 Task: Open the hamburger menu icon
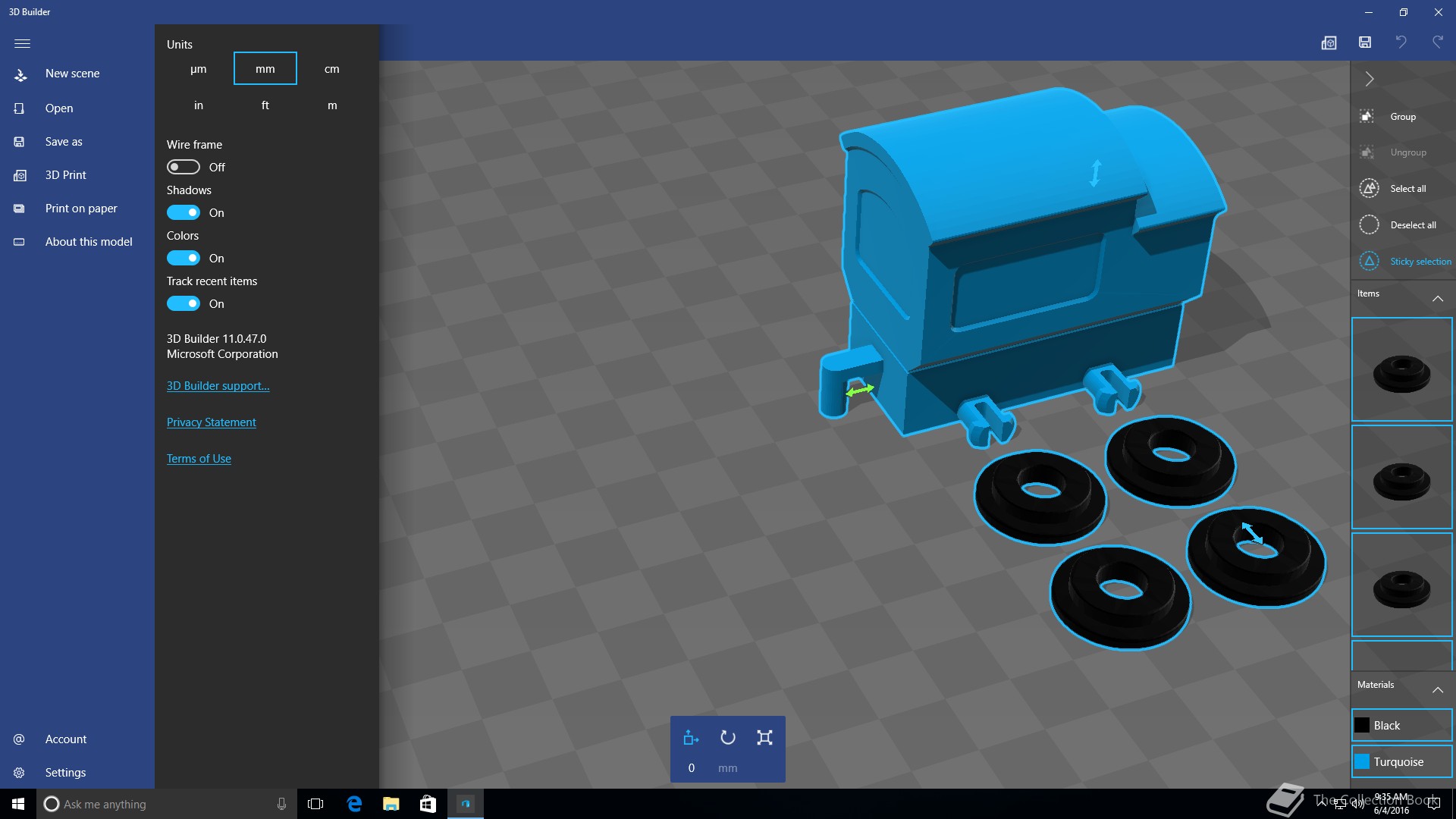click(x=22, y=43)
